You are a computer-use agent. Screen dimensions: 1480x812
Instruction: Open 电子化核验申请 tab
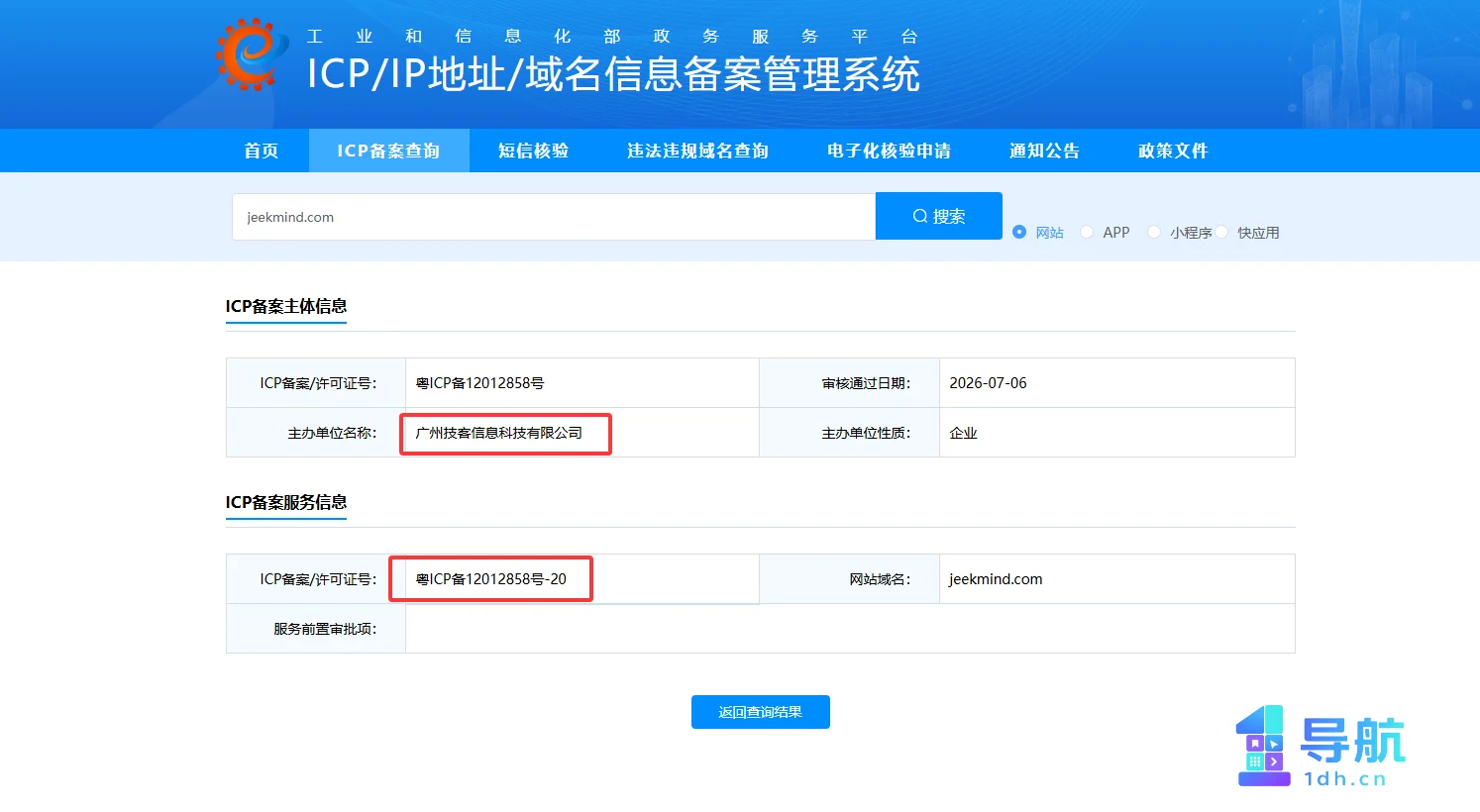pyautogui.click(x=889, y=151)
